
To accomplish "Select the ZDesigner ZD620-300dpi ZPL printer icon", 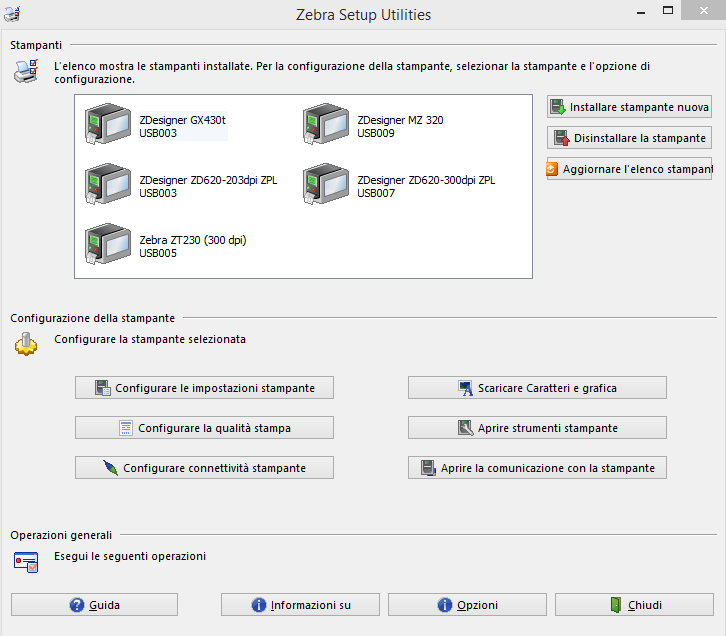I will click(x=326, y=184).
